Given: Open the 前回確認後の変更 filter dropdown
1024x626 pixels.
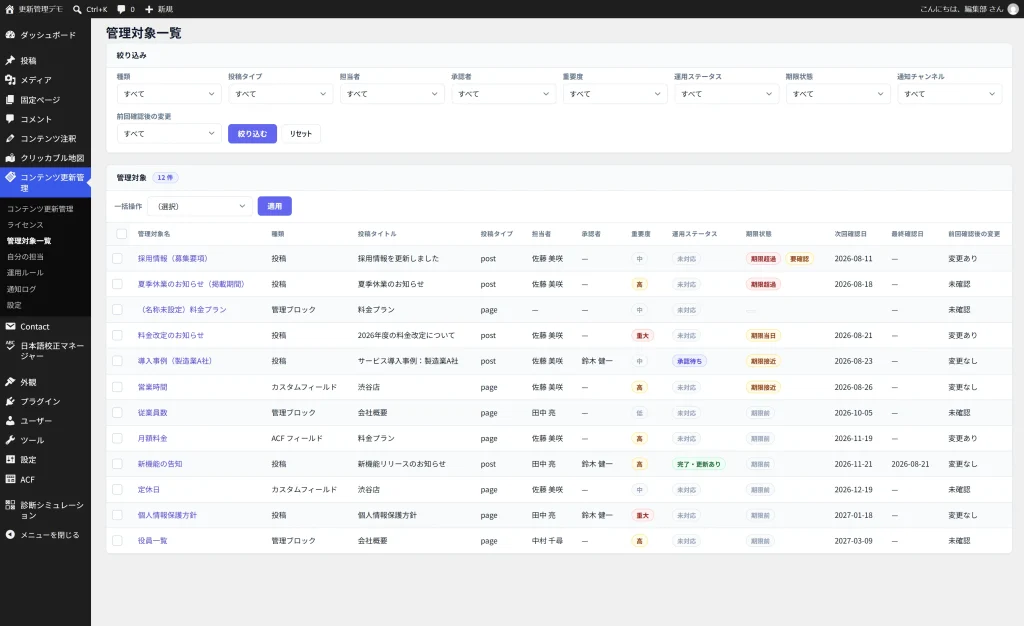Looking at the screenshot, I should 169,134.
